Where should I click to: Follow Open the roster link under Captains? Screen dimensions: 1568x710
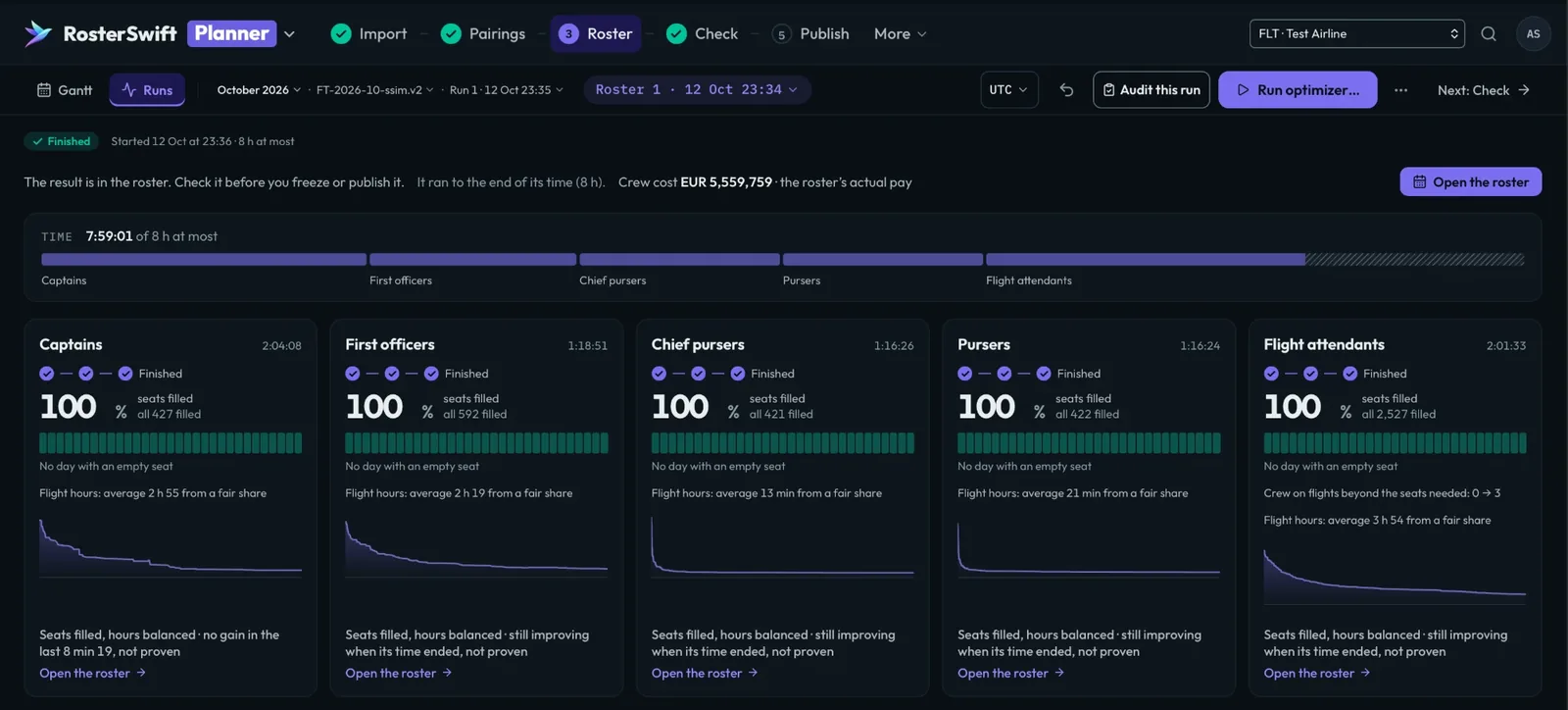pyautogui.click(x=92, y=674)
